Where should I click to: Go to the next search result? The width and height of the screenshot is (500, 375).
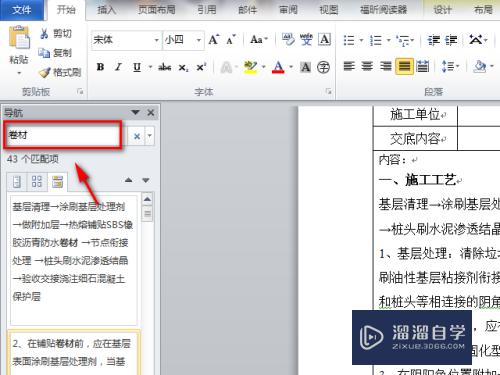click(x=146, y=180)
